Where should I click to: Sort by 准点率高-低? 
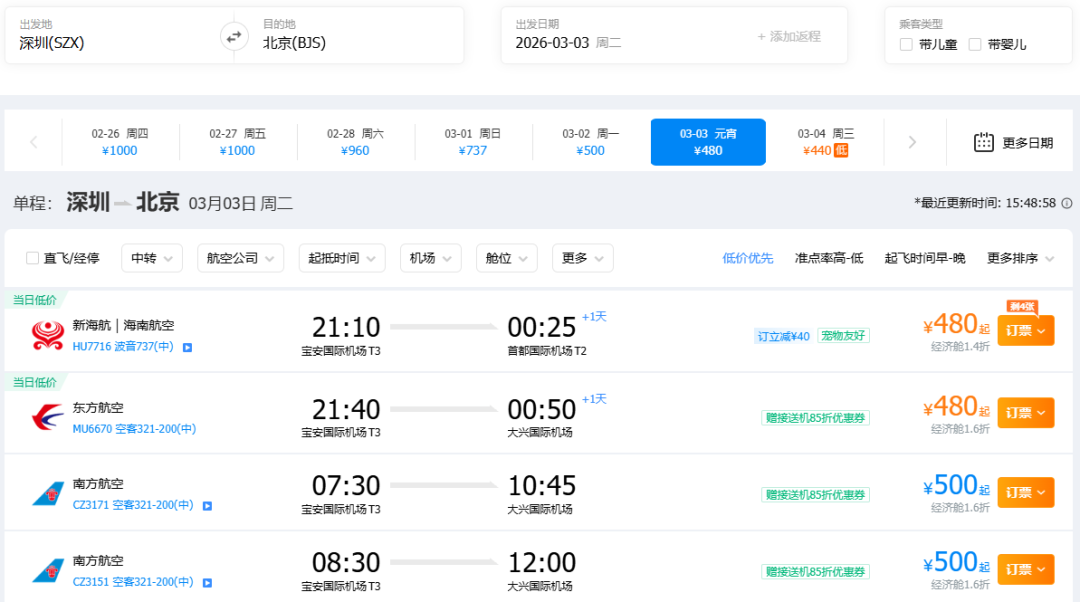[x=828, y=258]
